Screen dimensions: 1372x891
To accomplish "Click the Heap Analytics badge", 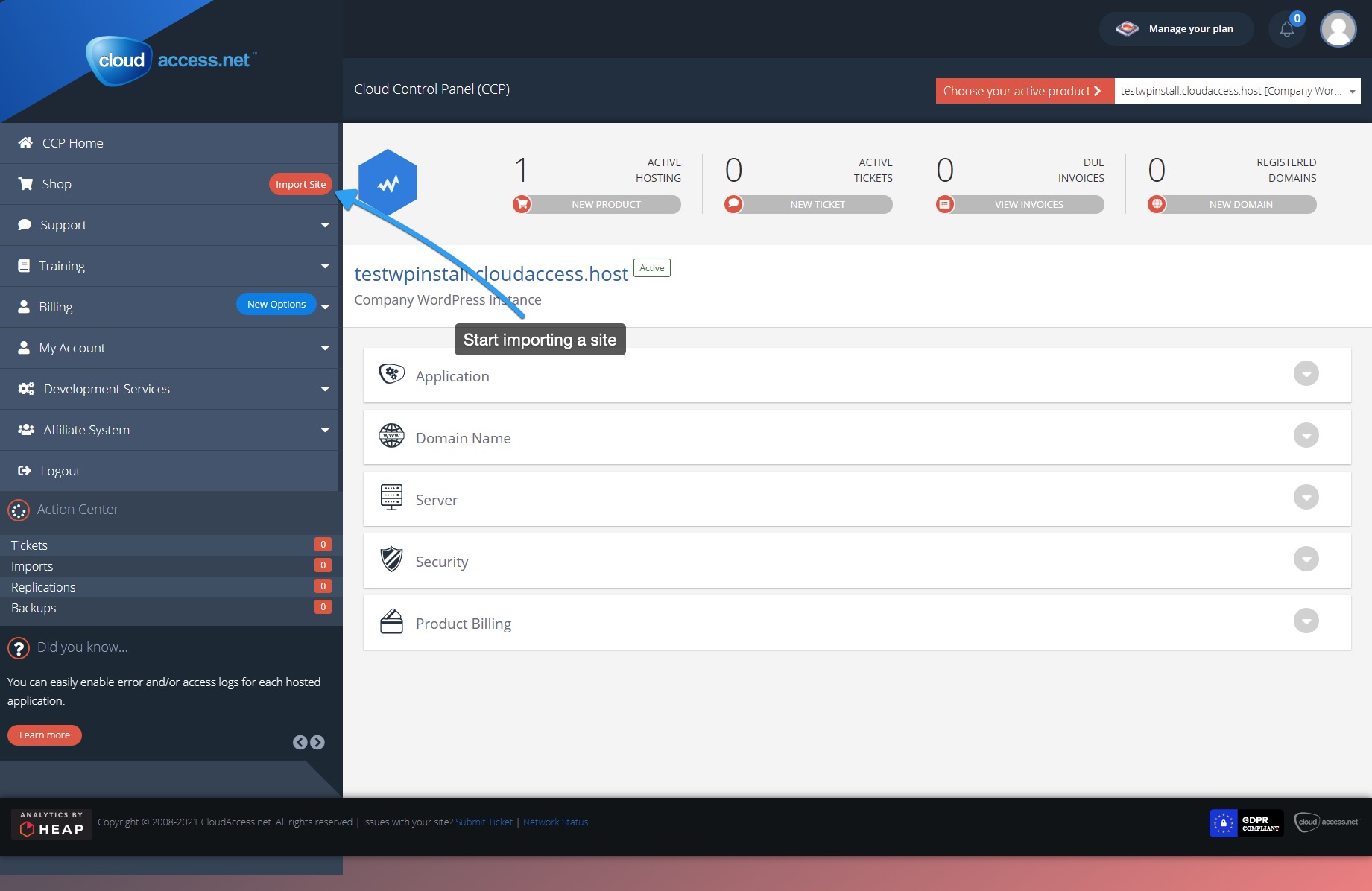I will pos(51,824).
